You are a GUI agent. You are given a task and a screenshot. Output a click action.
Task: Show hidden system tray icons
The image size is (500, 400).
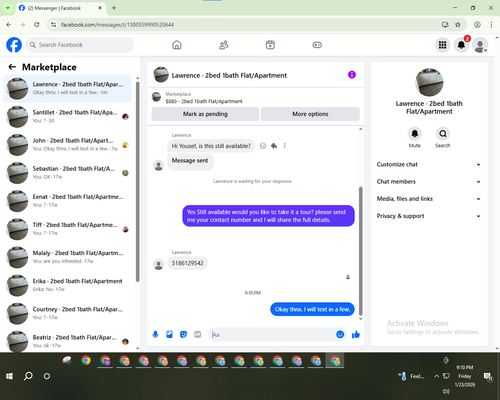point(436,376)
